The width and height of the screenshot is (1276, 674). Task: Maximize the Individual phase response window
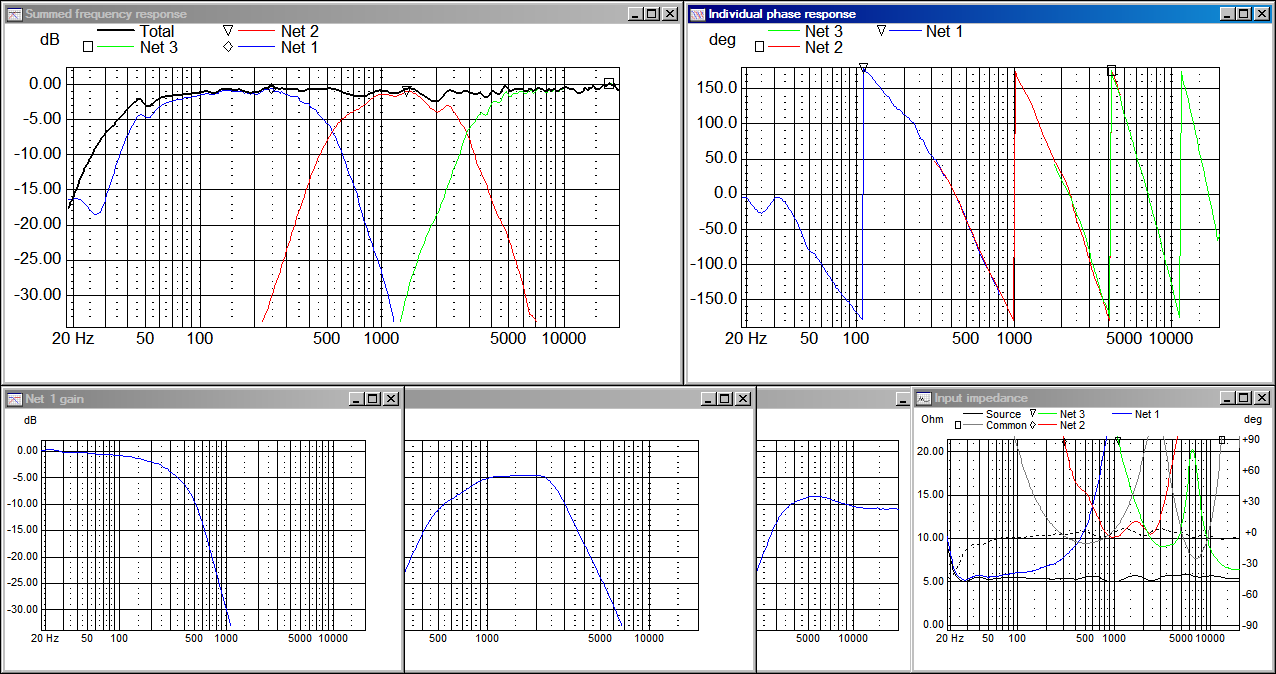[x=1243, y=14]
